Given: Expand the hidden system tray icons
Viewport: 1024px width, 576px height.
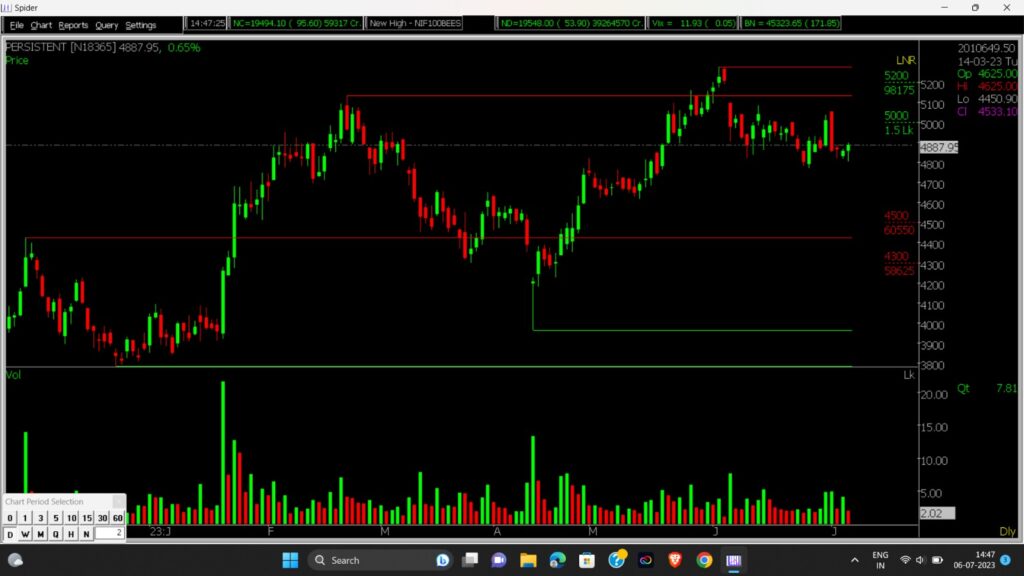Looking at the screenshot, I should tap(854, 560).
